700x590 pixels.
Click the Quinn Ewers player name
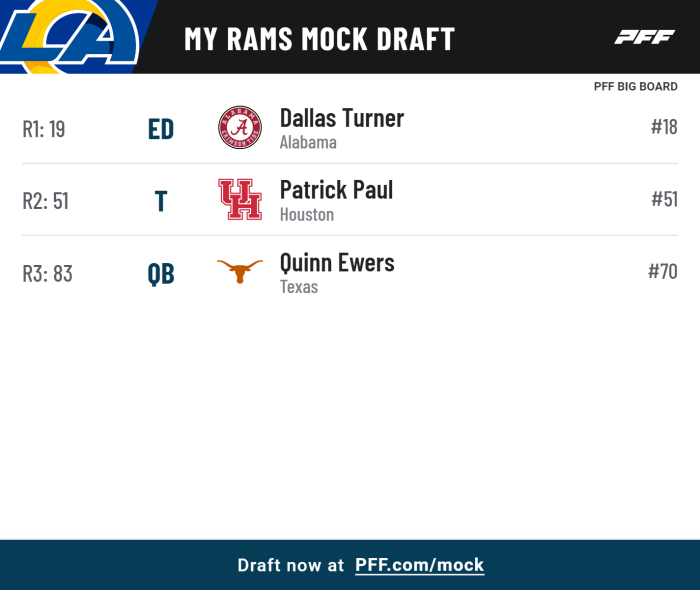(x=337, y=262)
